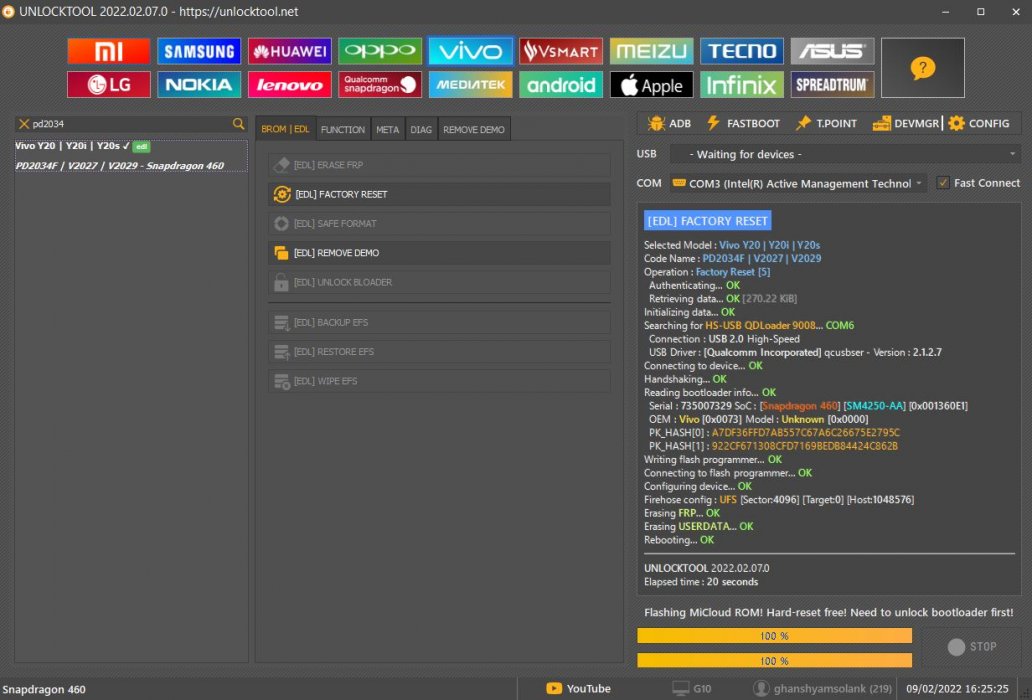Viewport: 1032px width, 700px height.
Task: Open the Tecno brand tile
Action: (x=742, y=51)
